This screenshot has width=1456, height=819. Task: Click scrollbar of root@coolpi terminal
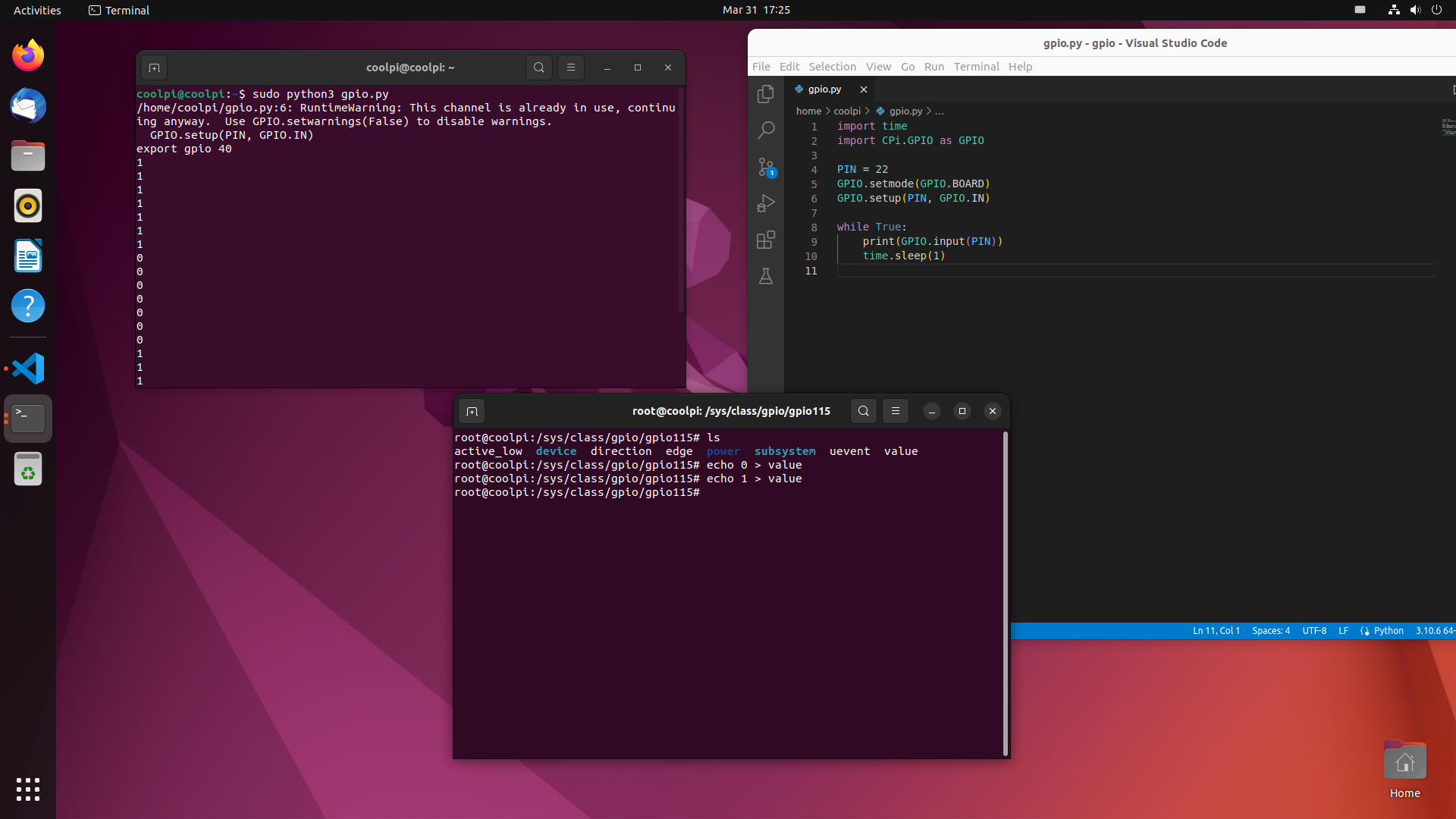tap(1006, 594)
